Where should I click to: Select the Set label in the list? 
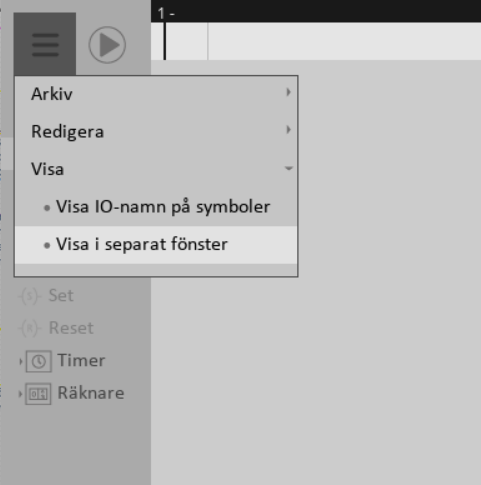(61, 295)
